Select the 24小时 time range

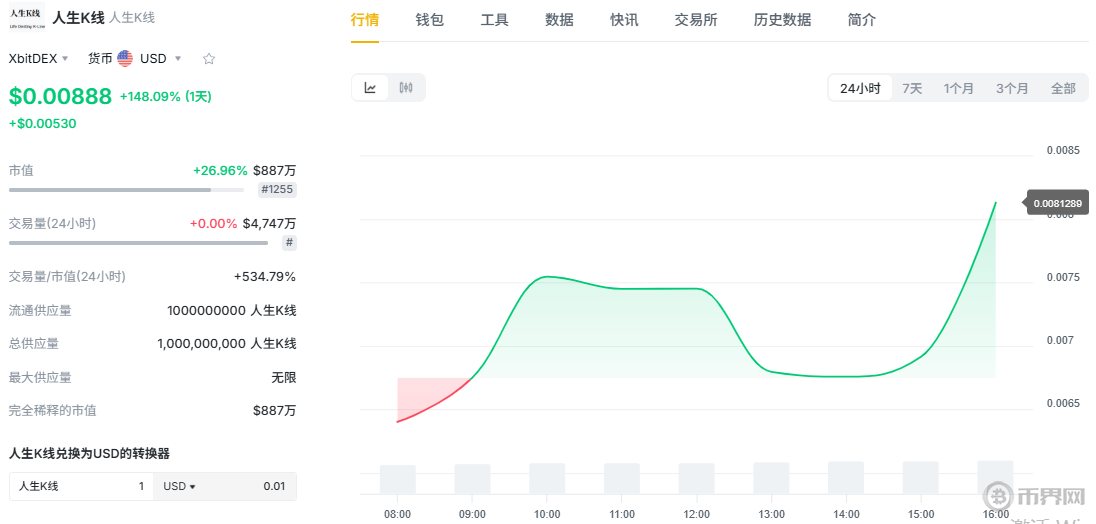pos(860,88)
